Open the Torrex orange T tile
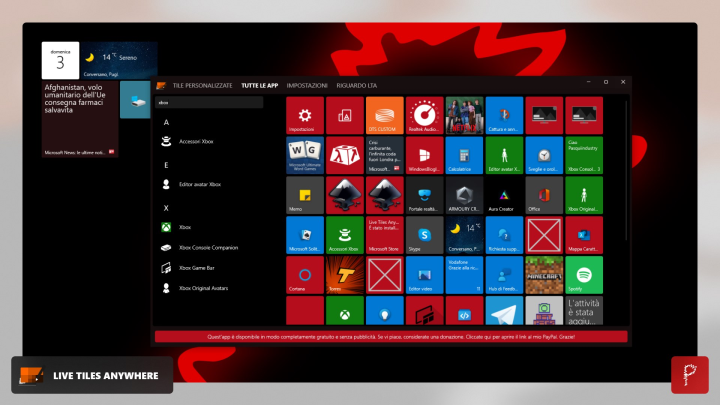 pos(345,275)
